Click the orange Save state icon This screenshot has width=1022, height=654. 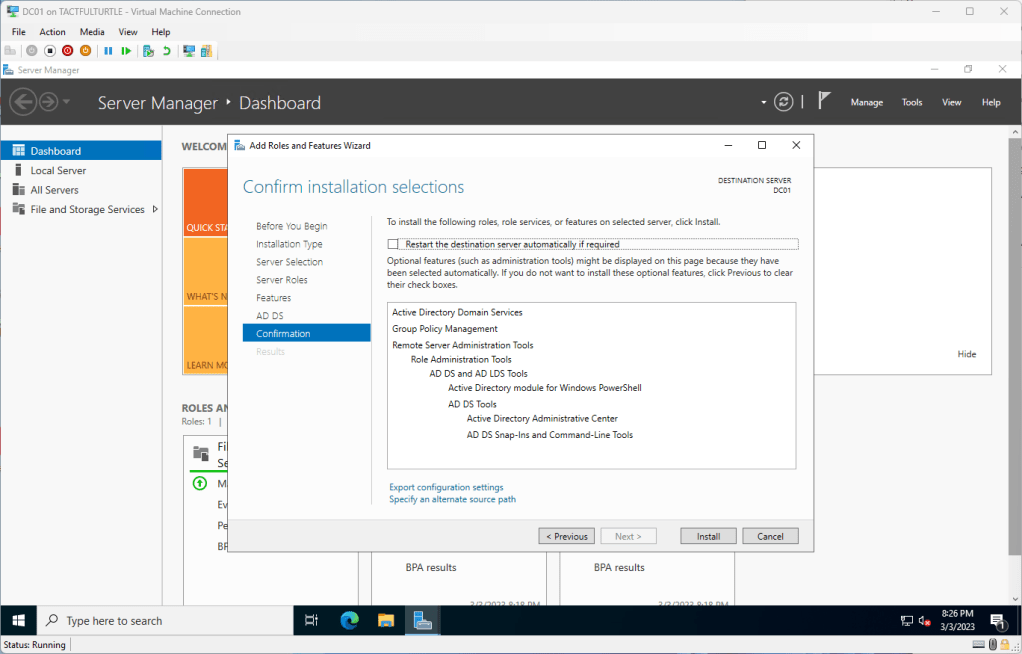tap(85, 51)
